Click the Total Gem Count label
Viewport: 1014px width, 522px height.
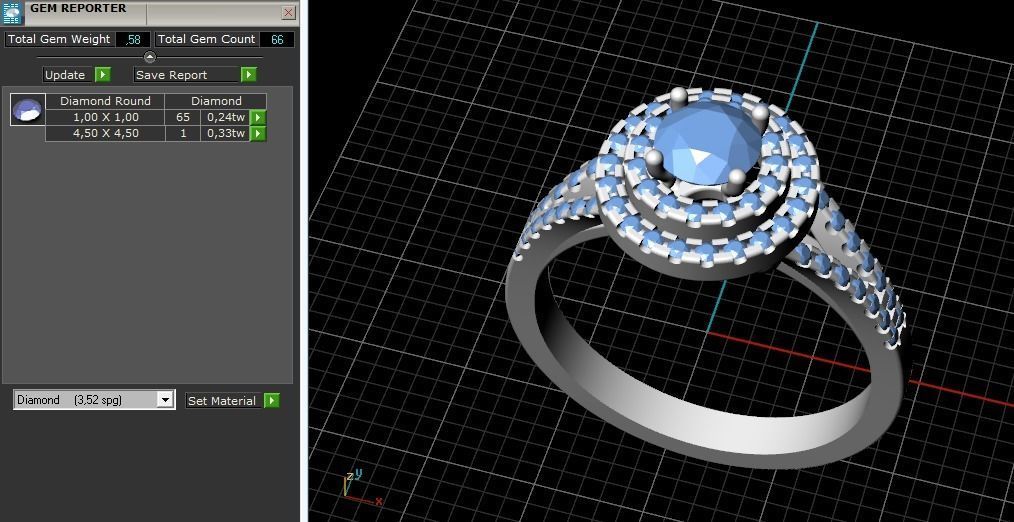(207, 39)
